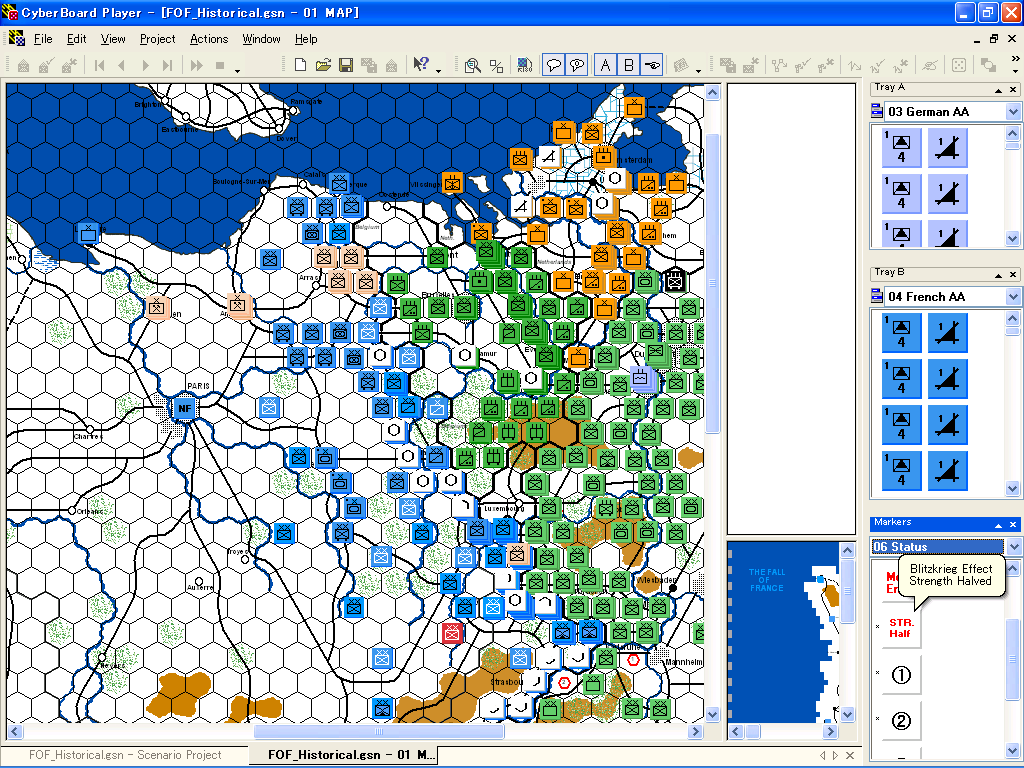Click the New document toolbar icon
The width and height of the screenshot is (1024, 768).
pos(300,65)
